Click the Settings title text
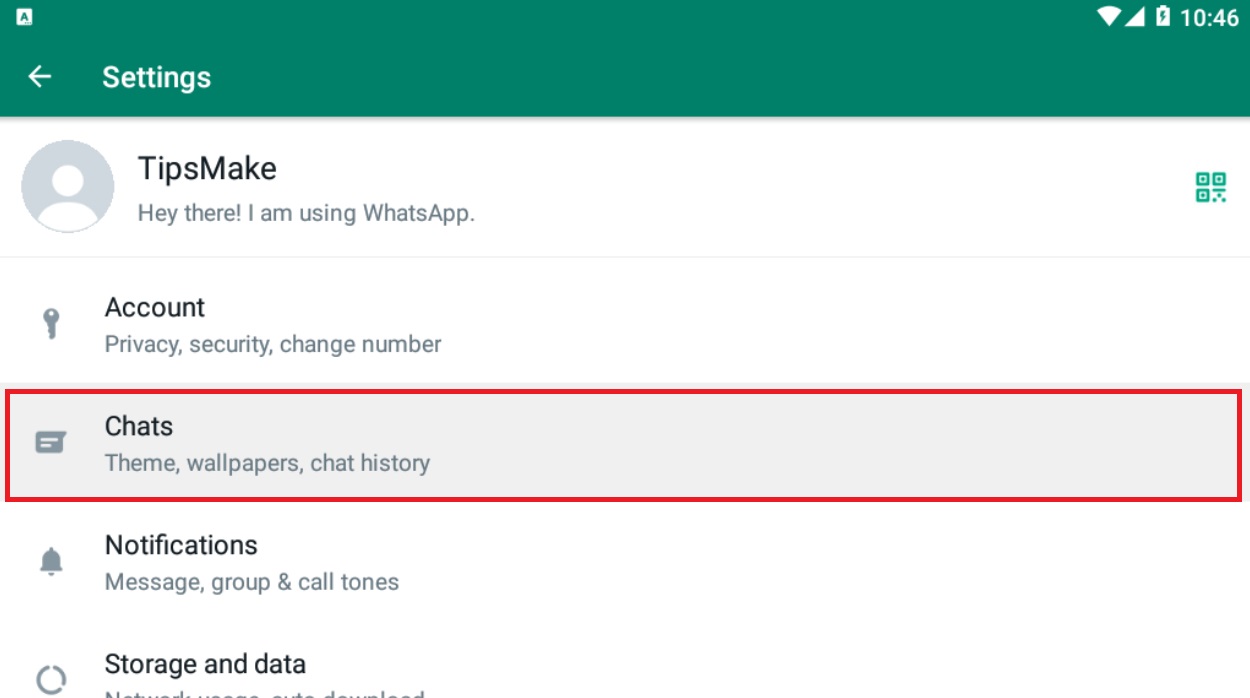The width and height of the screenshot is (1250, 698). coord(156,77)
